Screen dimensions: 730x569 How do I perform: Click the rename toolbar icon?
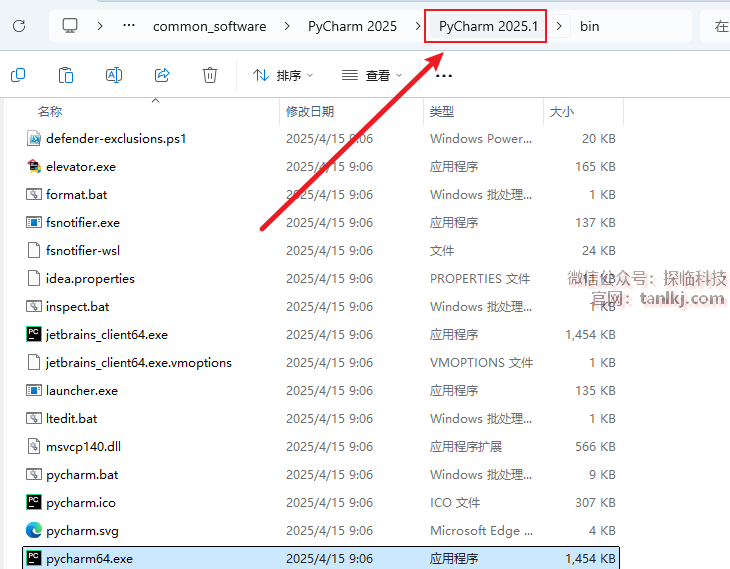[x=114, y=75]
